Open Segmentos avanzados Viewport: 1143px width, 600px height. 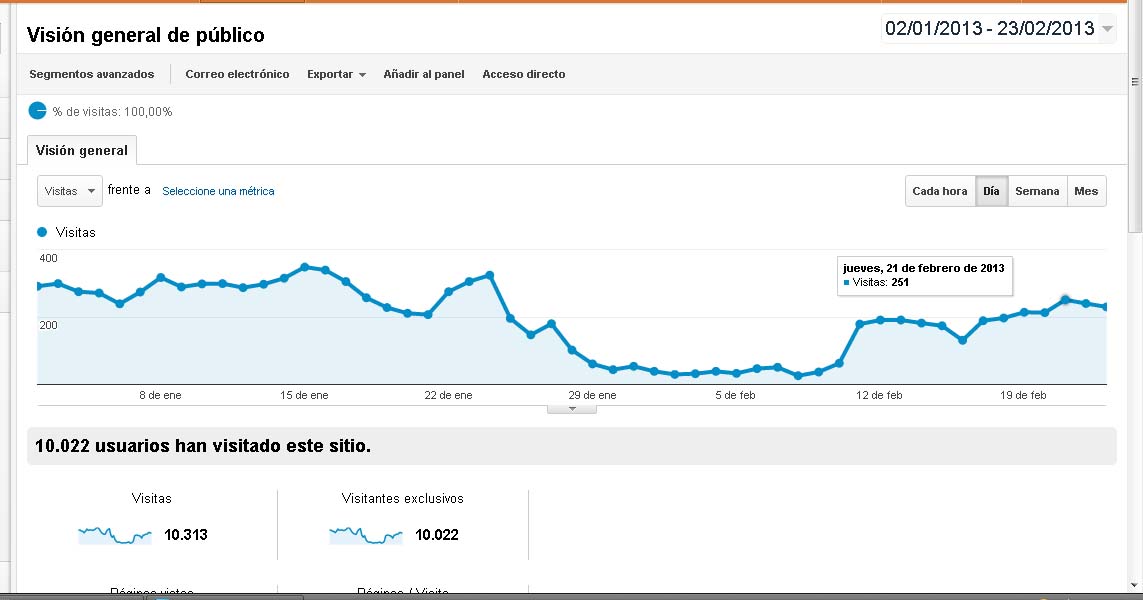[92, 74]
